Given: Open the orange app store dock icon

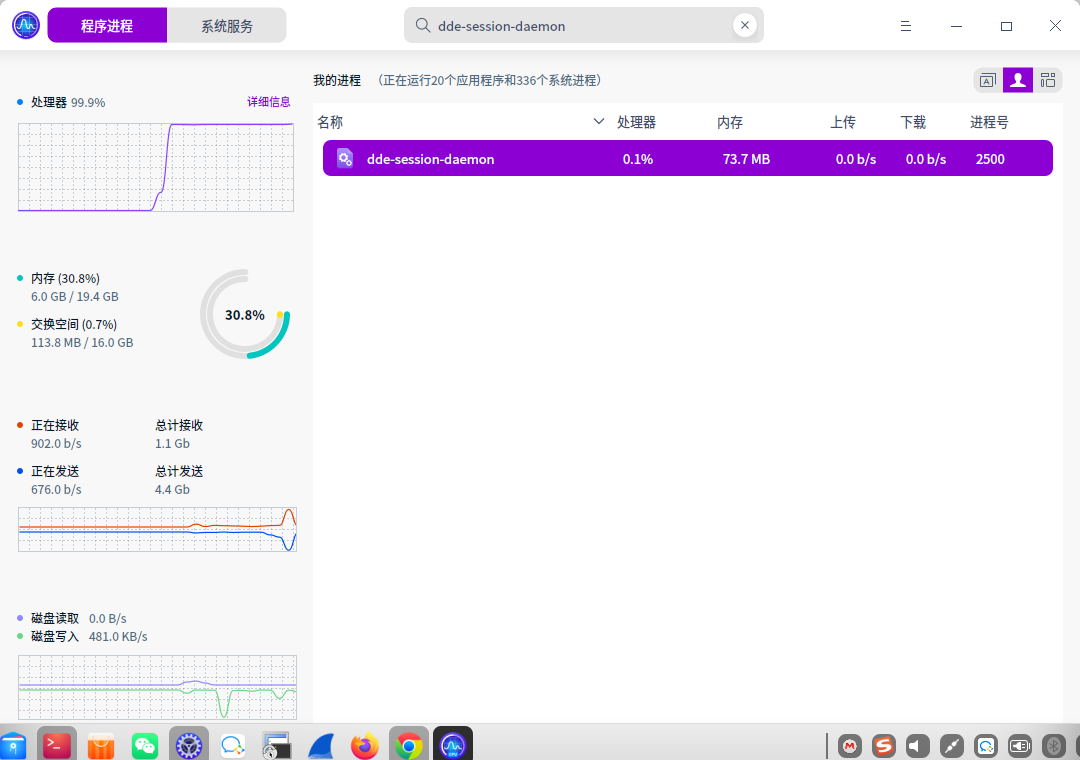Looking at the screenshot, I should [x=101, y=746].
